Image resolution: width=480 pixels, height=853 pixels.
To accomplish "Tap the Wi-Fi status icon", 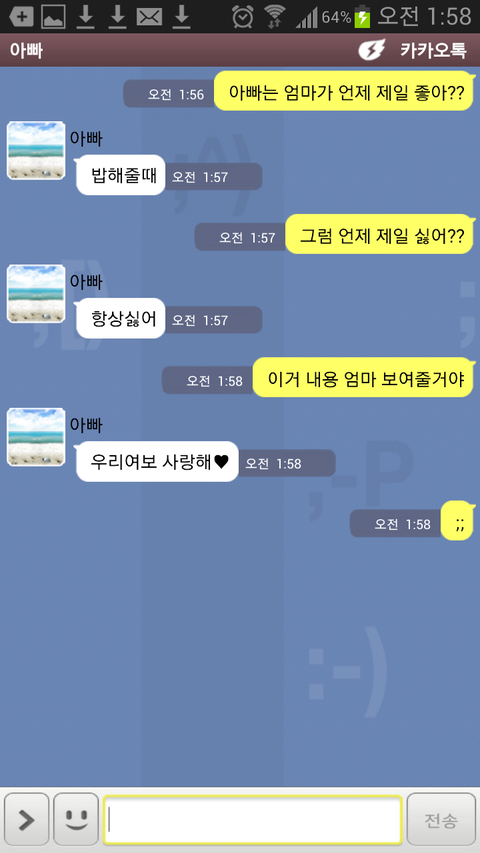I will click(x=275, y=17).
